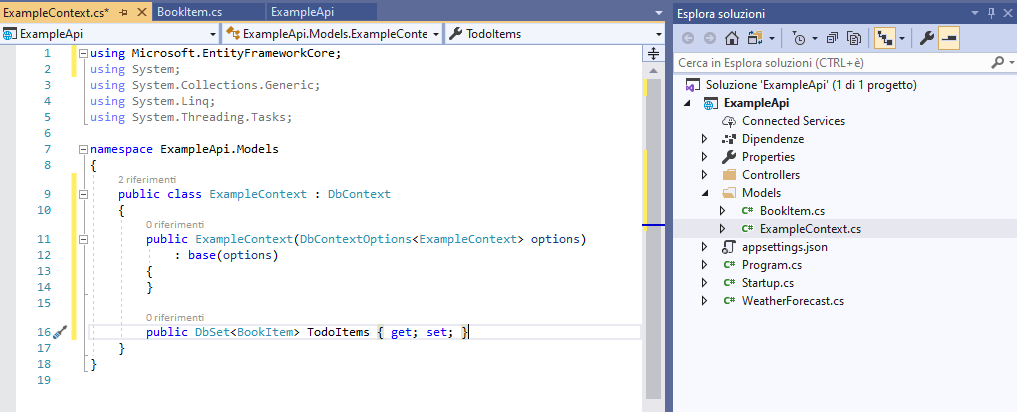Click the quick actions screwdriver icon on line 16

(x=60, y=333)
